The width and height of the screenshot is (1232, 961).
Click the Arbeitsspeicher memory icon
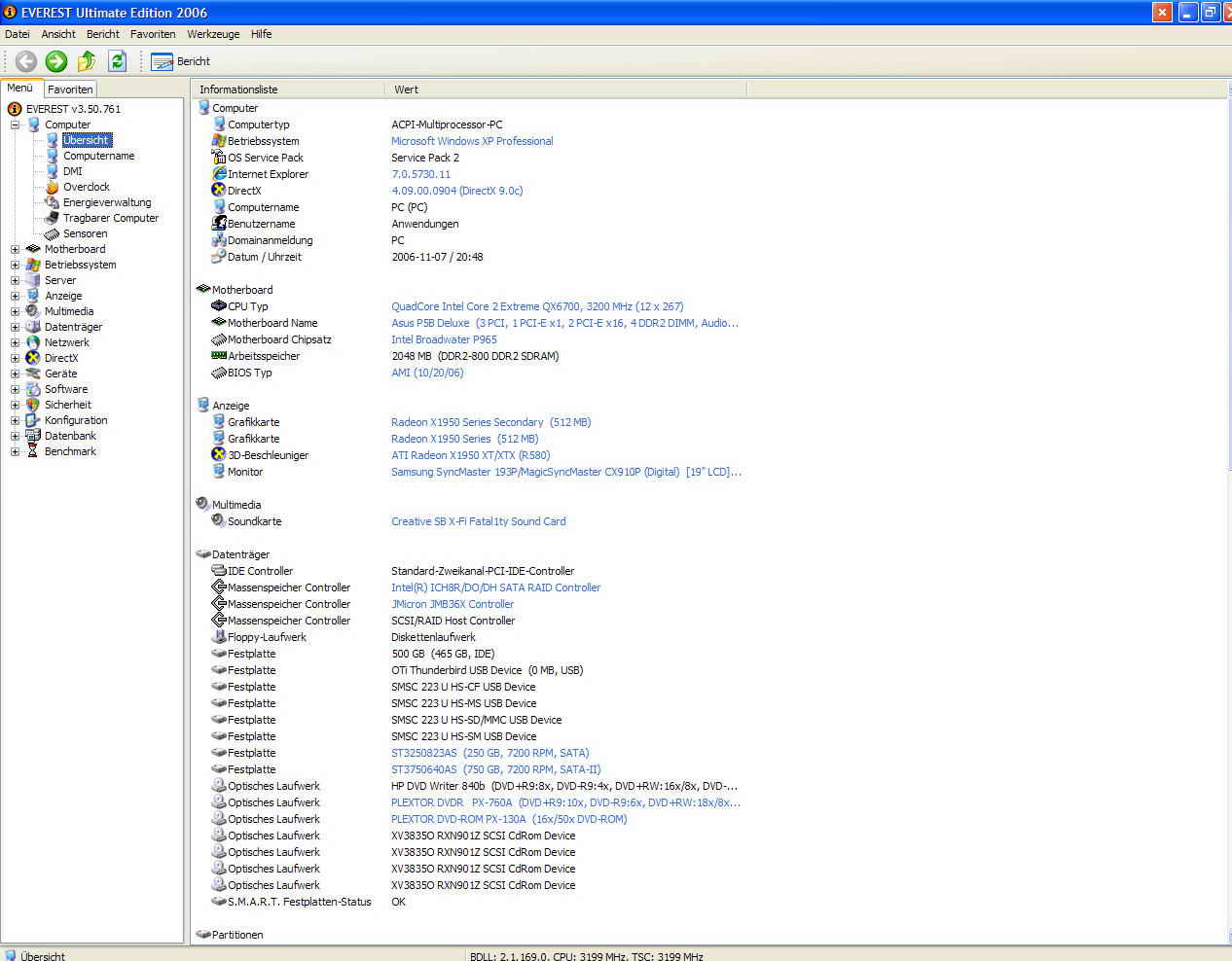[219, 356]
